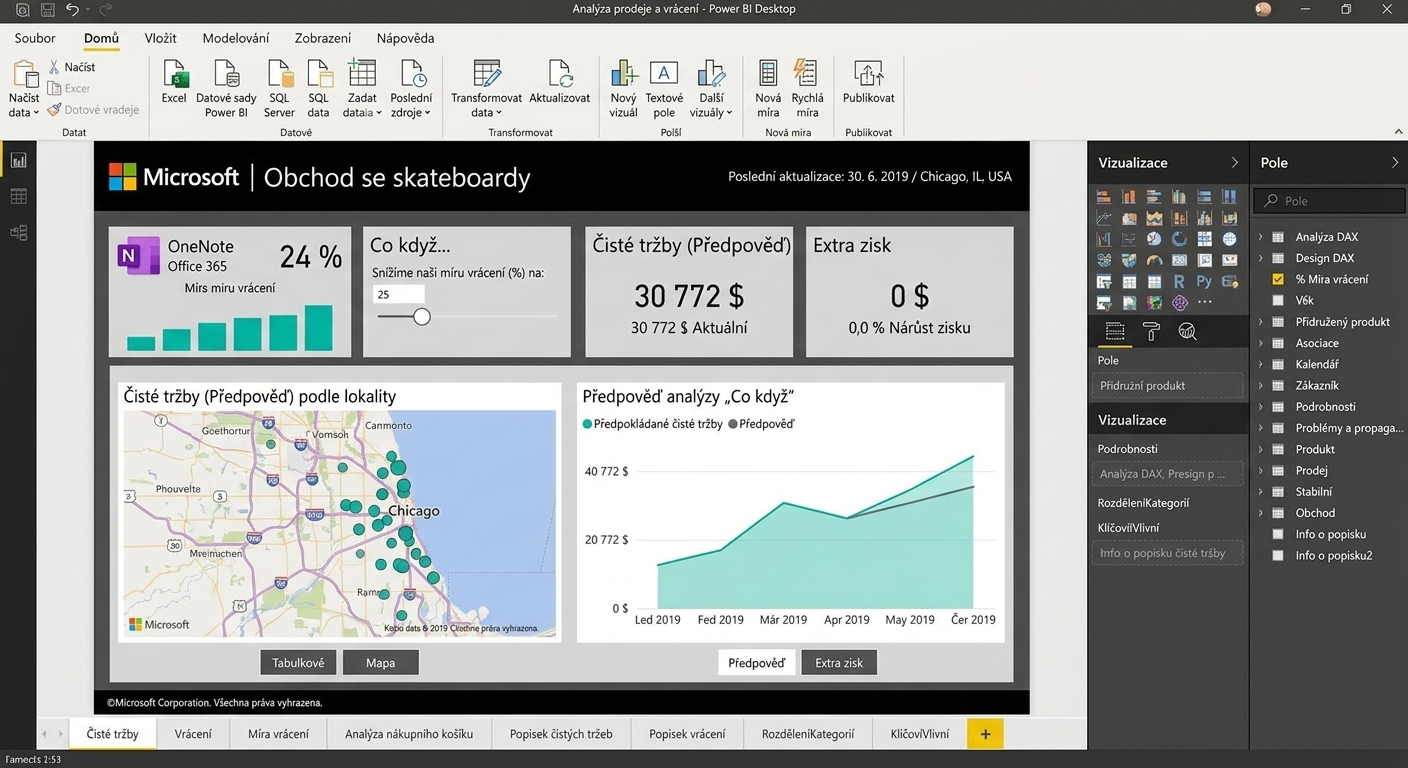This screenshot has width=1408, height=768.
Task: Choose the SQL Server source icon
Action: click(280, 75)
